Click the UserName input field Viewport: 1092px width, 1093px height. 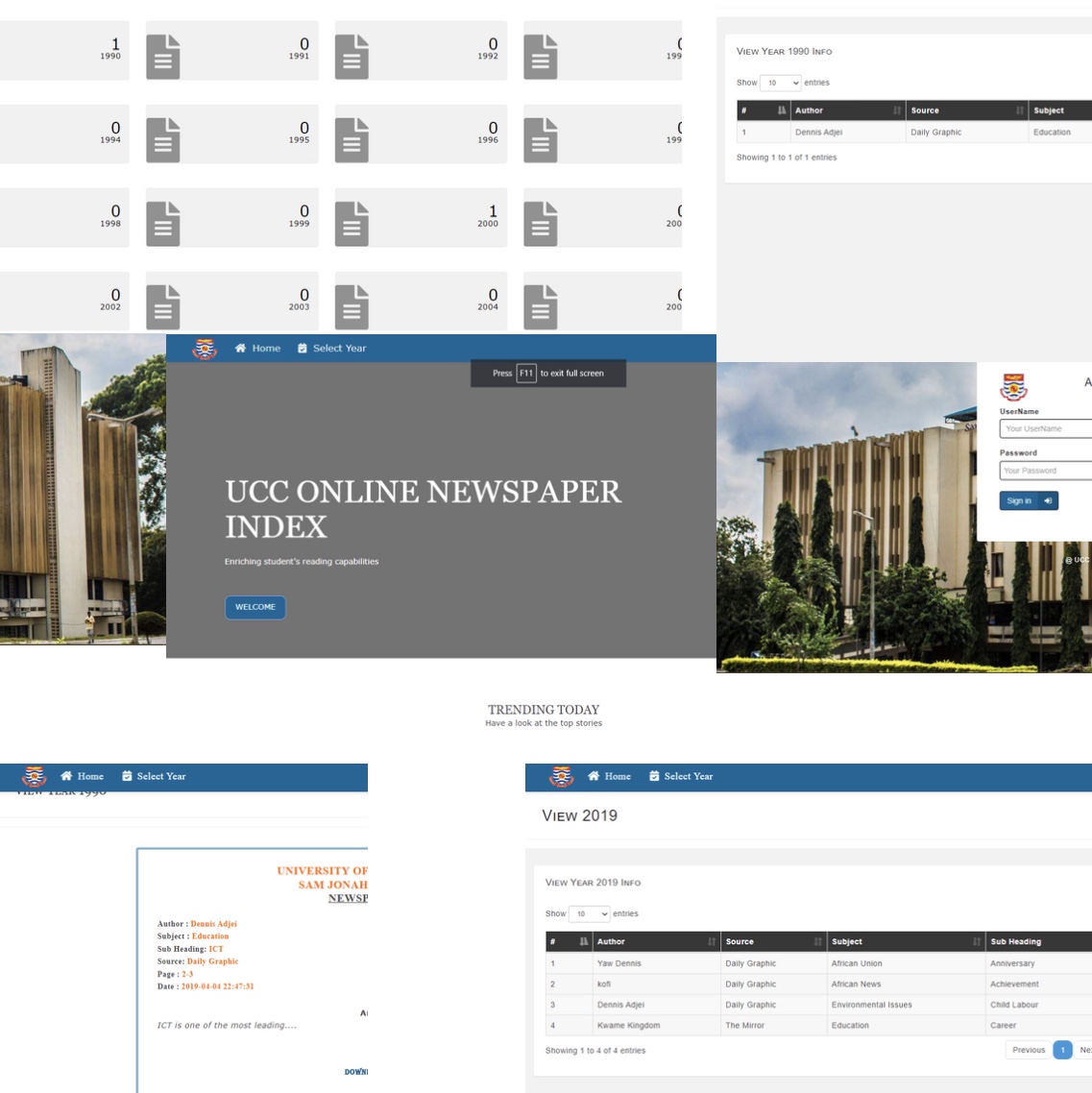[x=1045, y=428]
